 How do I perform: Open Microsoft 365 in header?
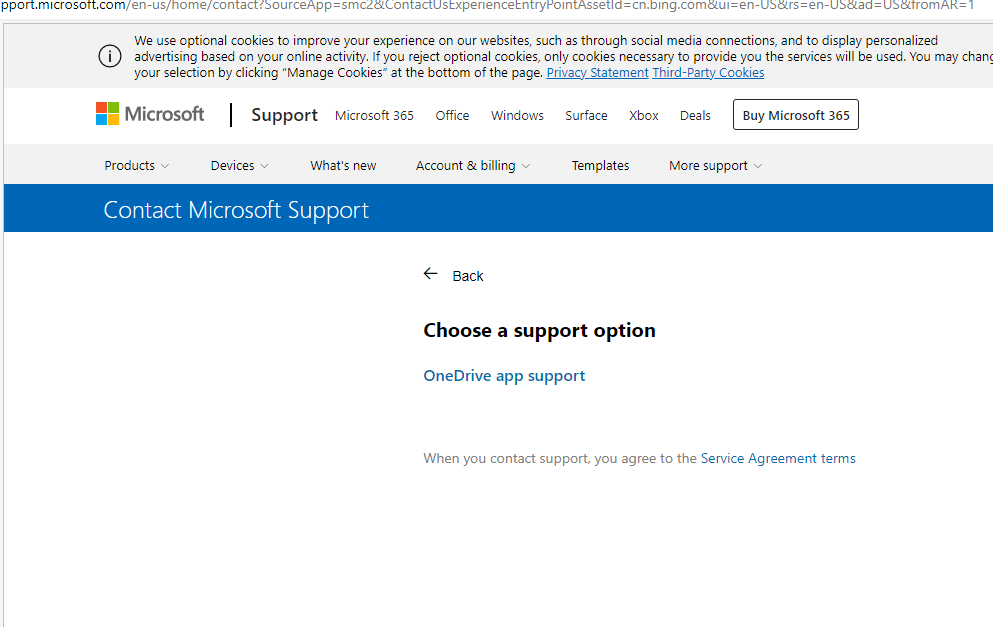(x=374, y=115)
